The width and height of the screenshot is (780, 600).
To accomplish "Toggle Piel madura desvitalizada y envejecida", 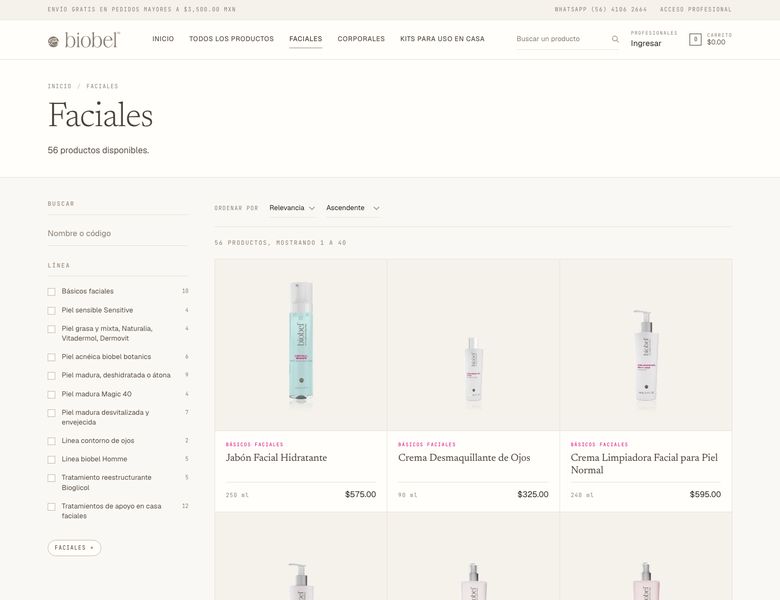I will click(51, 413).
